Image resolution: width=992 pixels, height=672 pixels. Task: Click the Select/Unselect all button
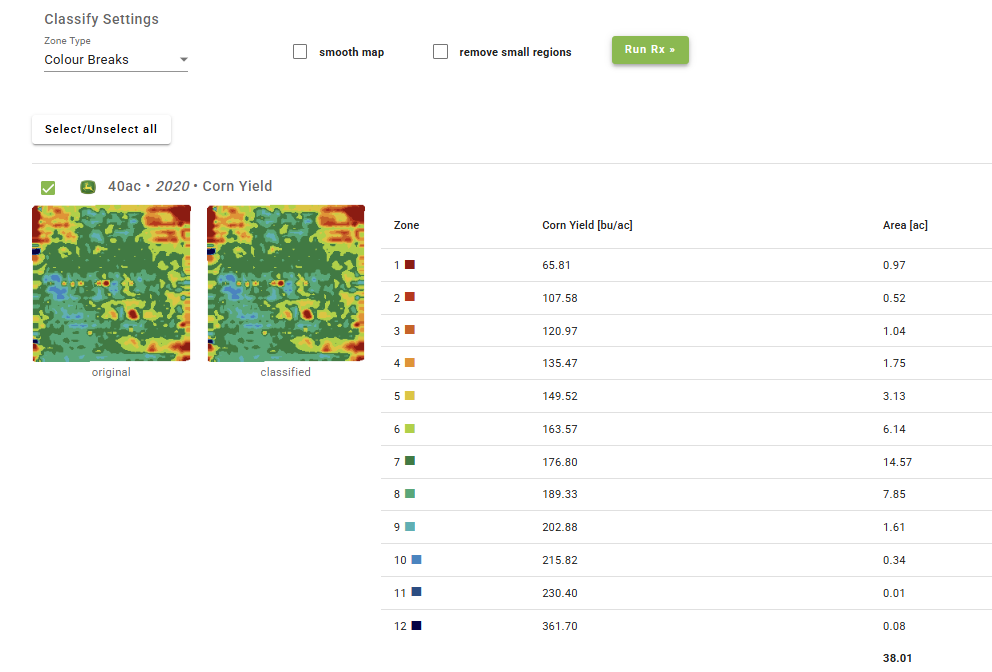click(101, 129)
